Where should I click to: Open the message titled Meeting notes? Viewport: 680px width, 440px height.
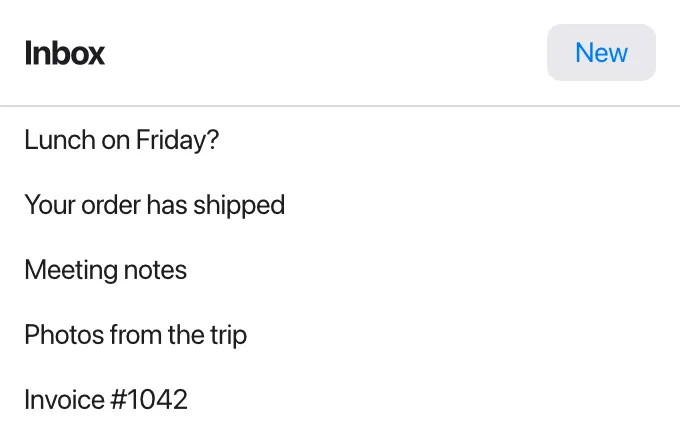[x=340, y=270]
